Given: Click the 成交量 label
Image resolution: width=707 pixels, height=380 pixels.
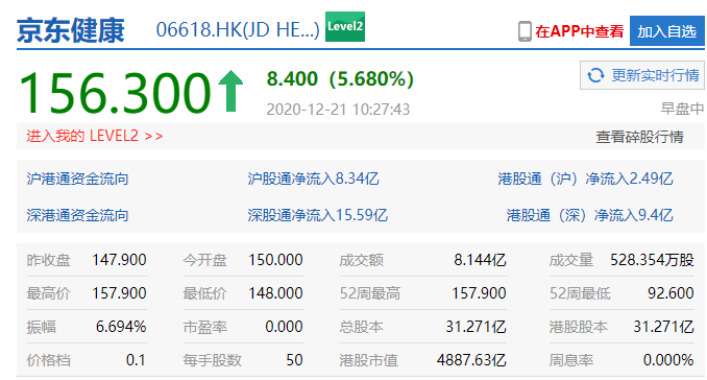Looking at the screenshot, I should click(x=571, y=261).
